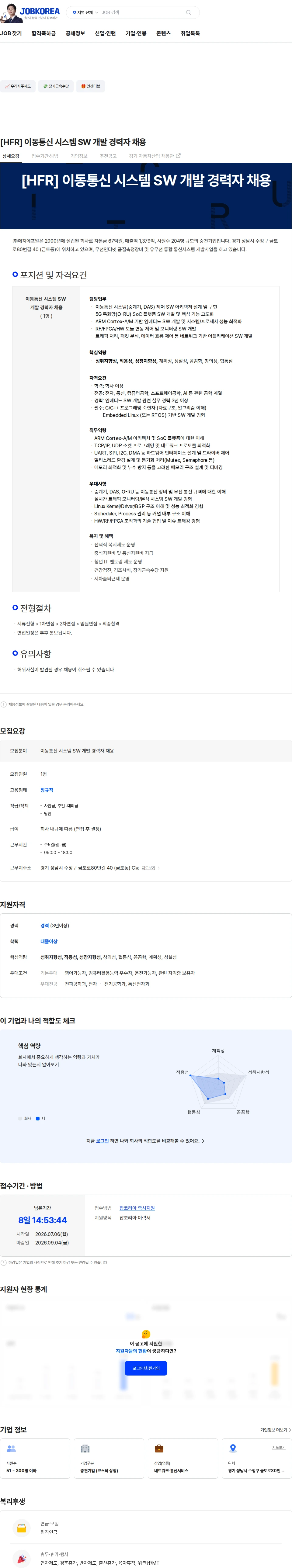Click the '네트워크·통신서비스' industry text
The height and width of the screenshot is (1568, 292).
(x=171, y=1471)
